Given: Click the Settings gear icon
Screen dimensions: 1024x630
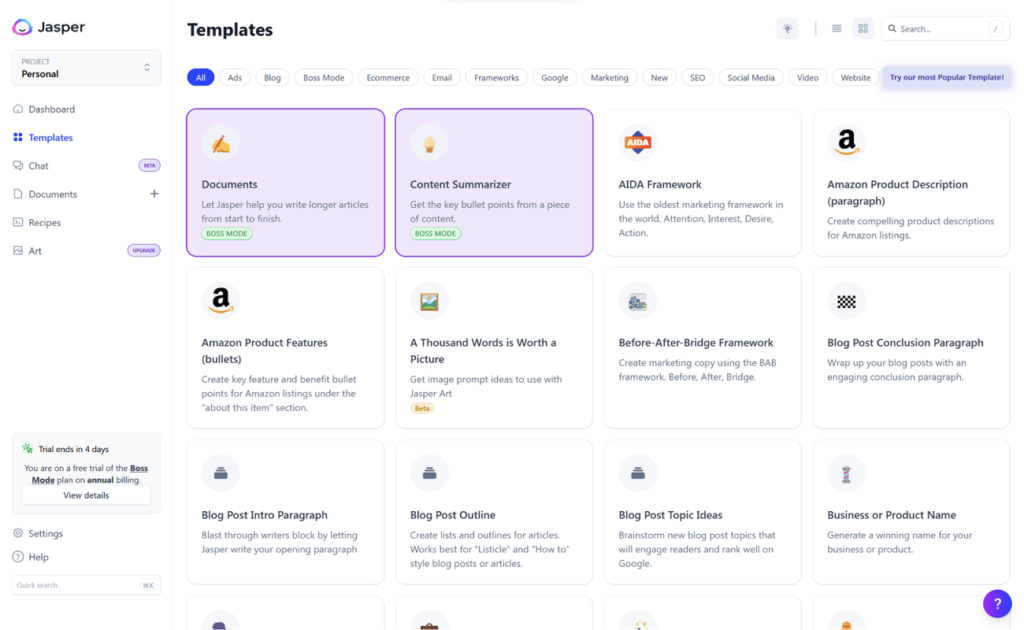Looking at the screenshot, I should (x=18, y=533).
